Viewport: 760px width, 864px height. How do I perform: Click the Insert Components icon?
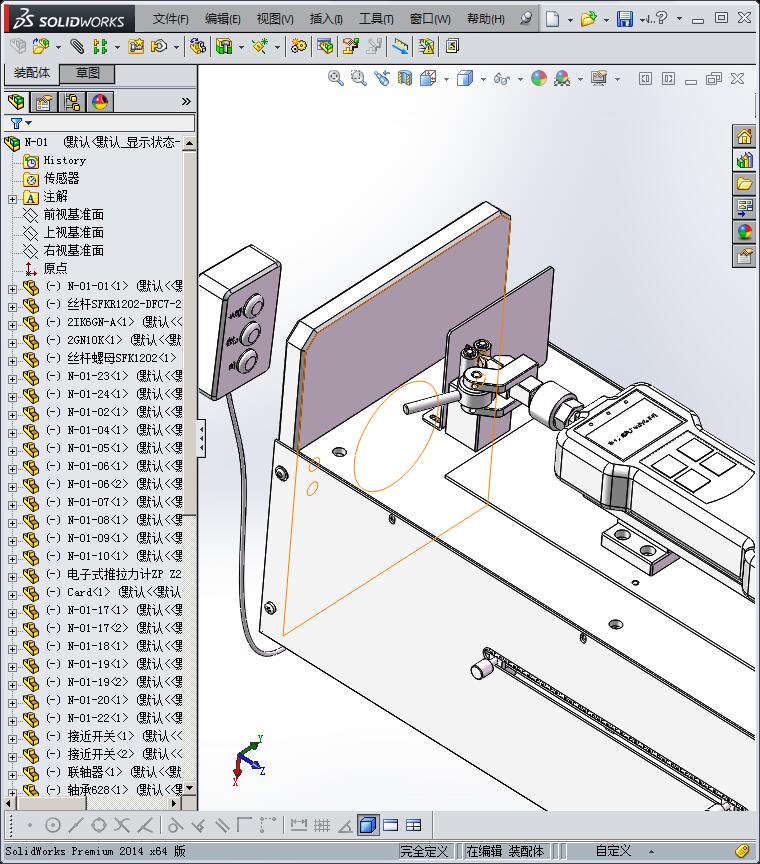41,46
